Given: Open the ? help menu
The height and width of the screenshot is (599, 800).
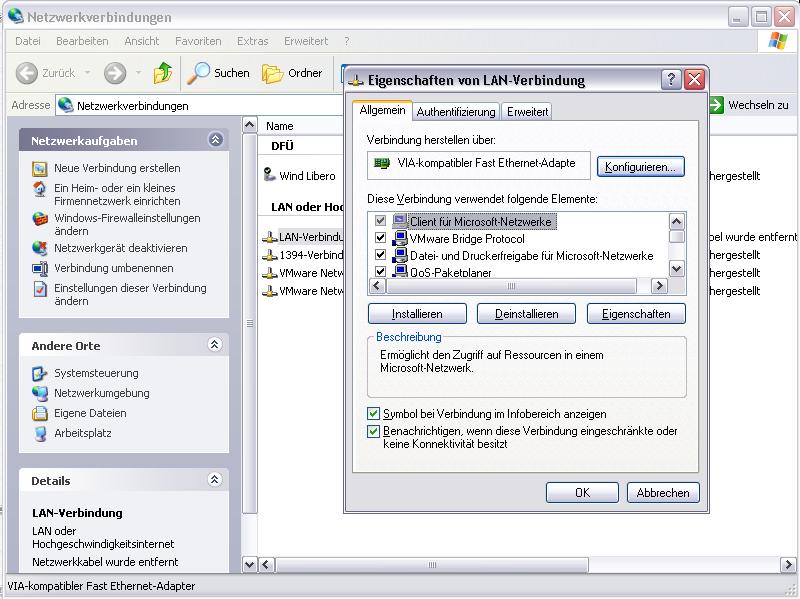Looking at the screenshot, I should point(347,41).
